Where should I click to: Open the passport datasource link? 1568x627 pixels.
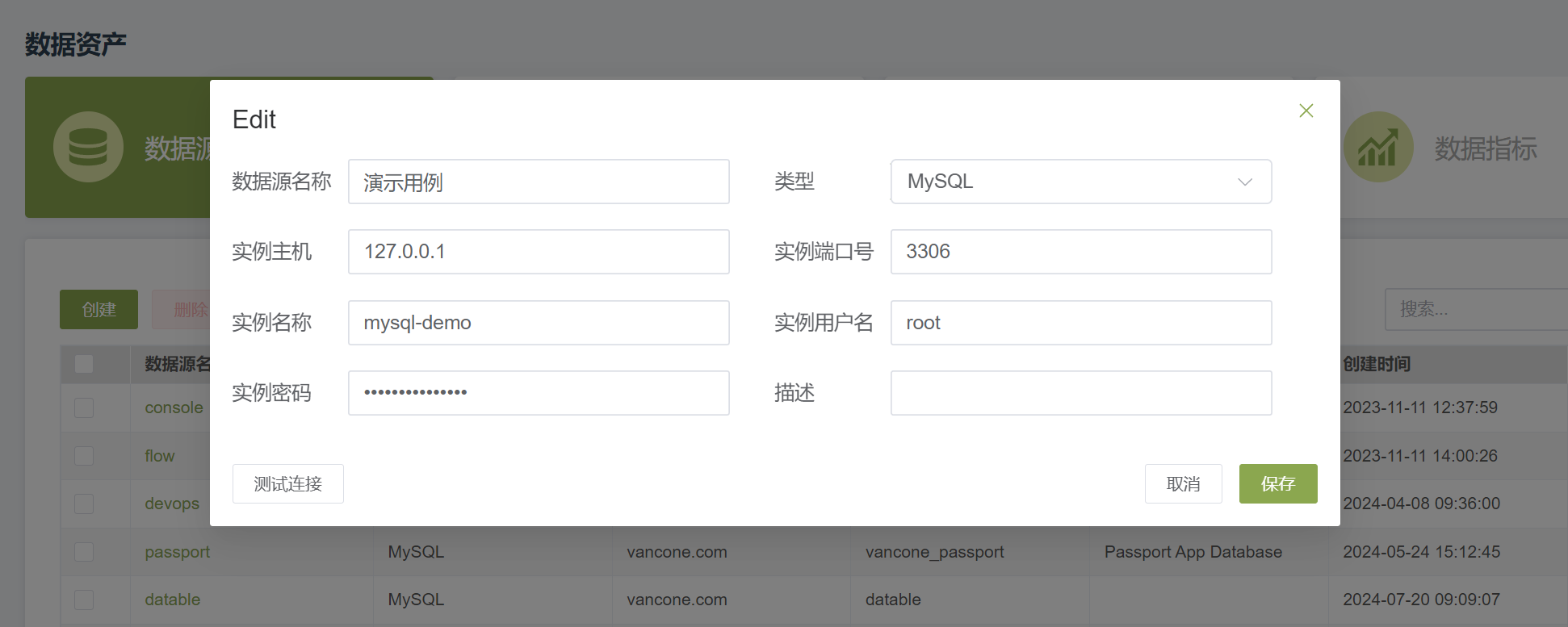(x=177, y=552)
